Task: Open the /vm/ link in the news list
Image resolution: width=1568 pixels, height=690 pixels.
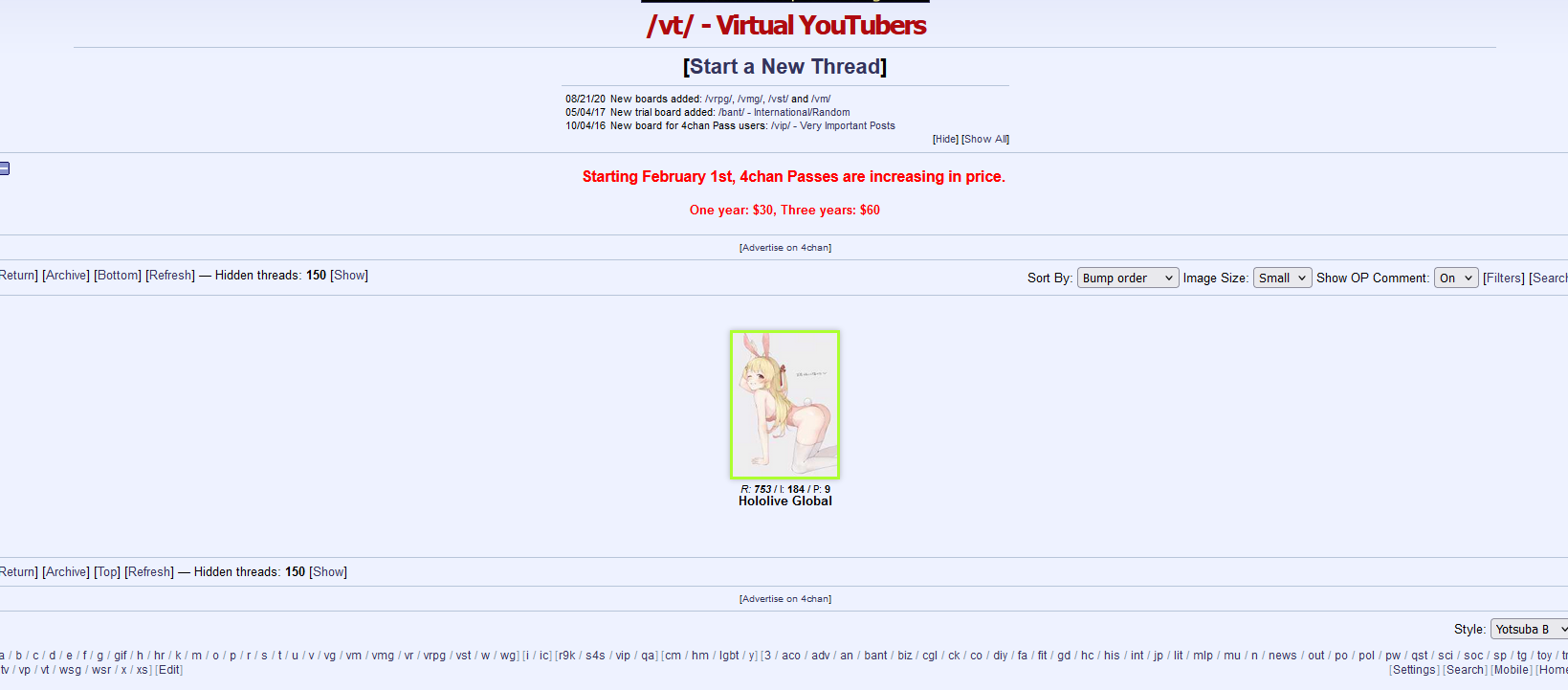Action: point(821,99)
